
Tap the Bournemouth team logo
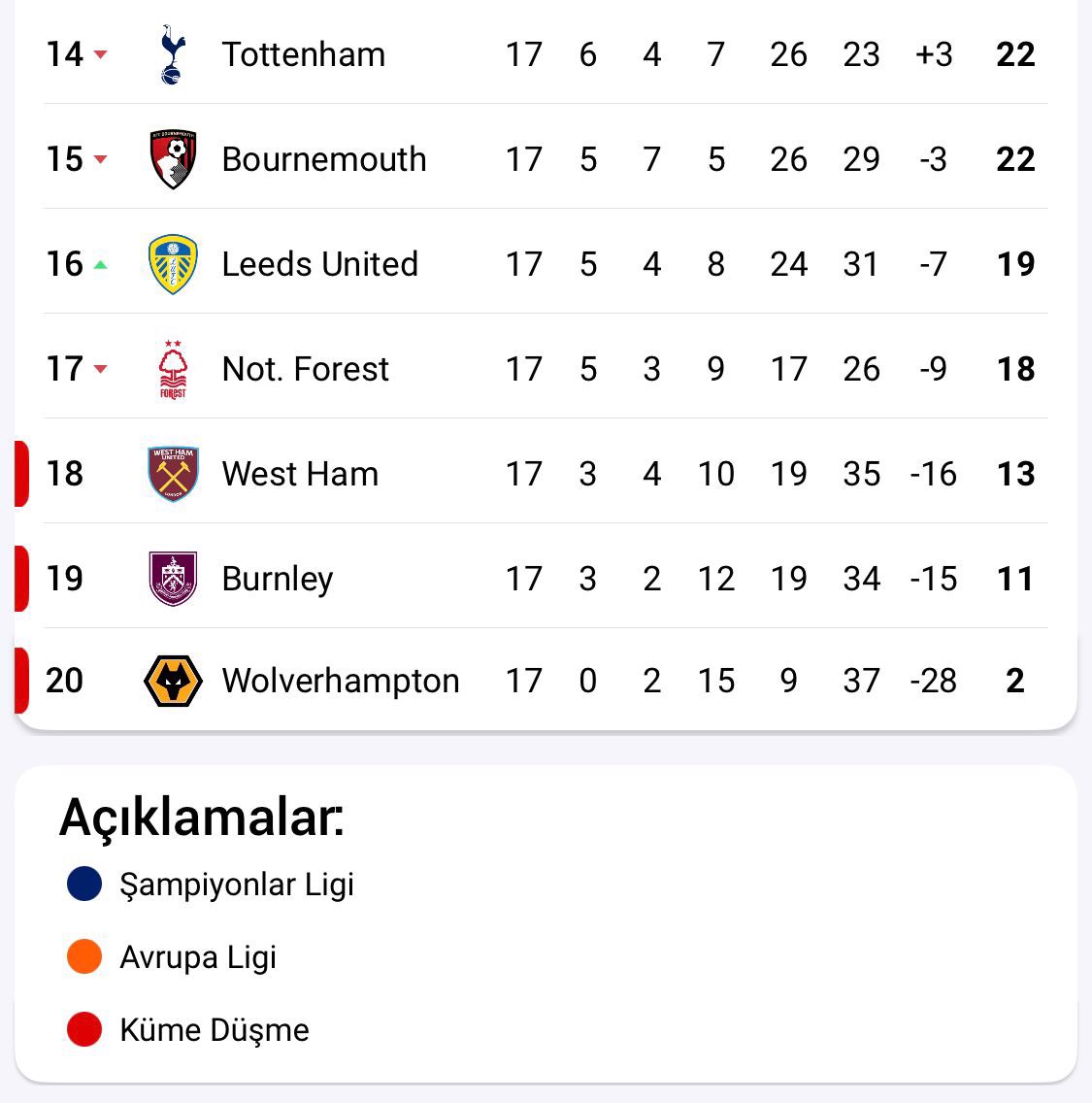pos(173,159)
